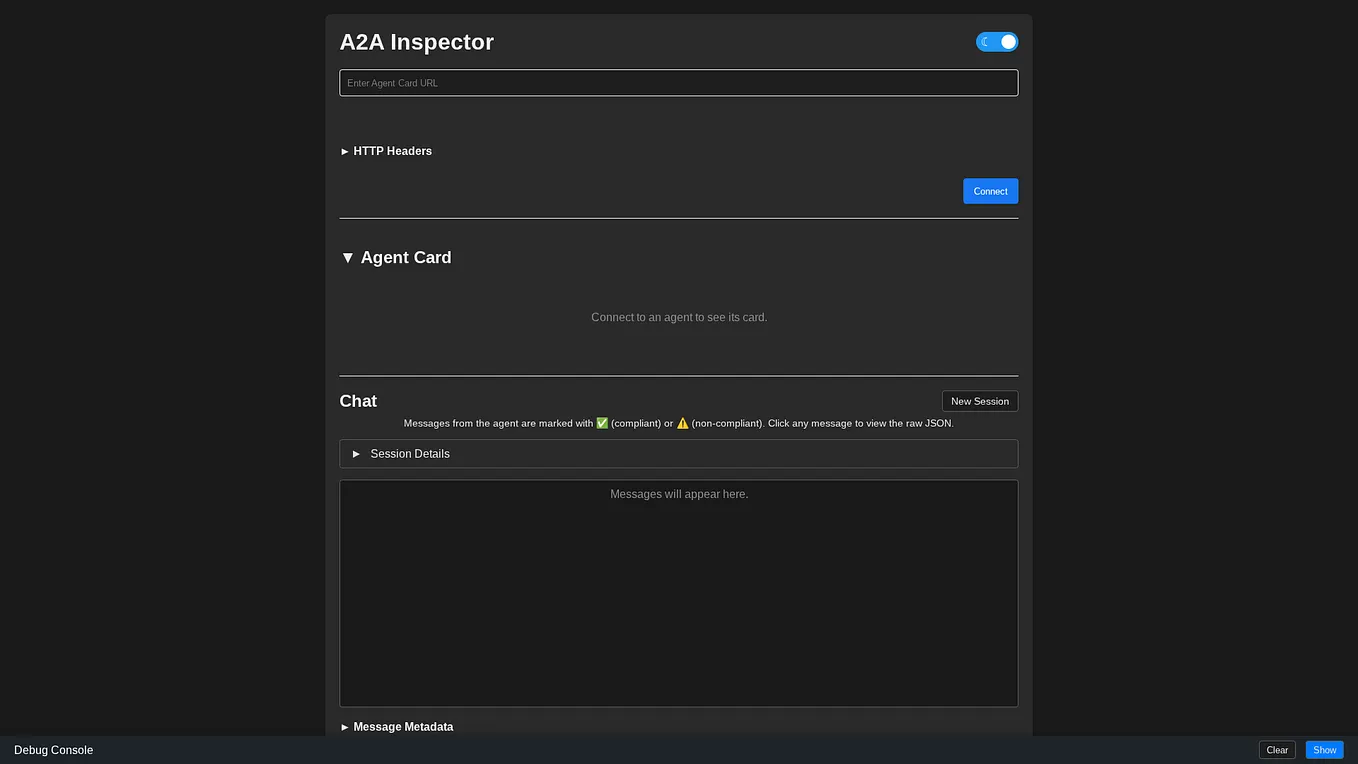Viewport: 1358px width, 764px height.
Task: Click the Enter Agent Card URL field
Action: tap(678, 83)
